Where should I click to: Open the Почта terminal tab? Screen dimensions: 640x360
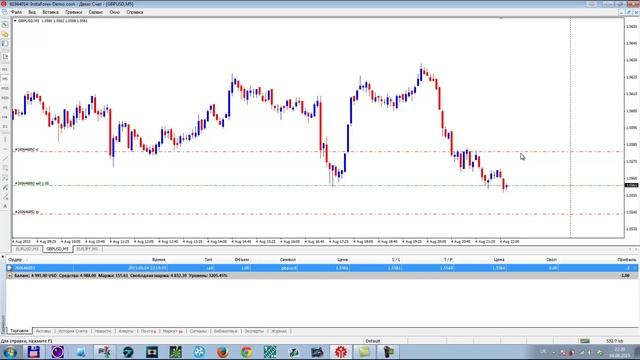pos(148,331)
